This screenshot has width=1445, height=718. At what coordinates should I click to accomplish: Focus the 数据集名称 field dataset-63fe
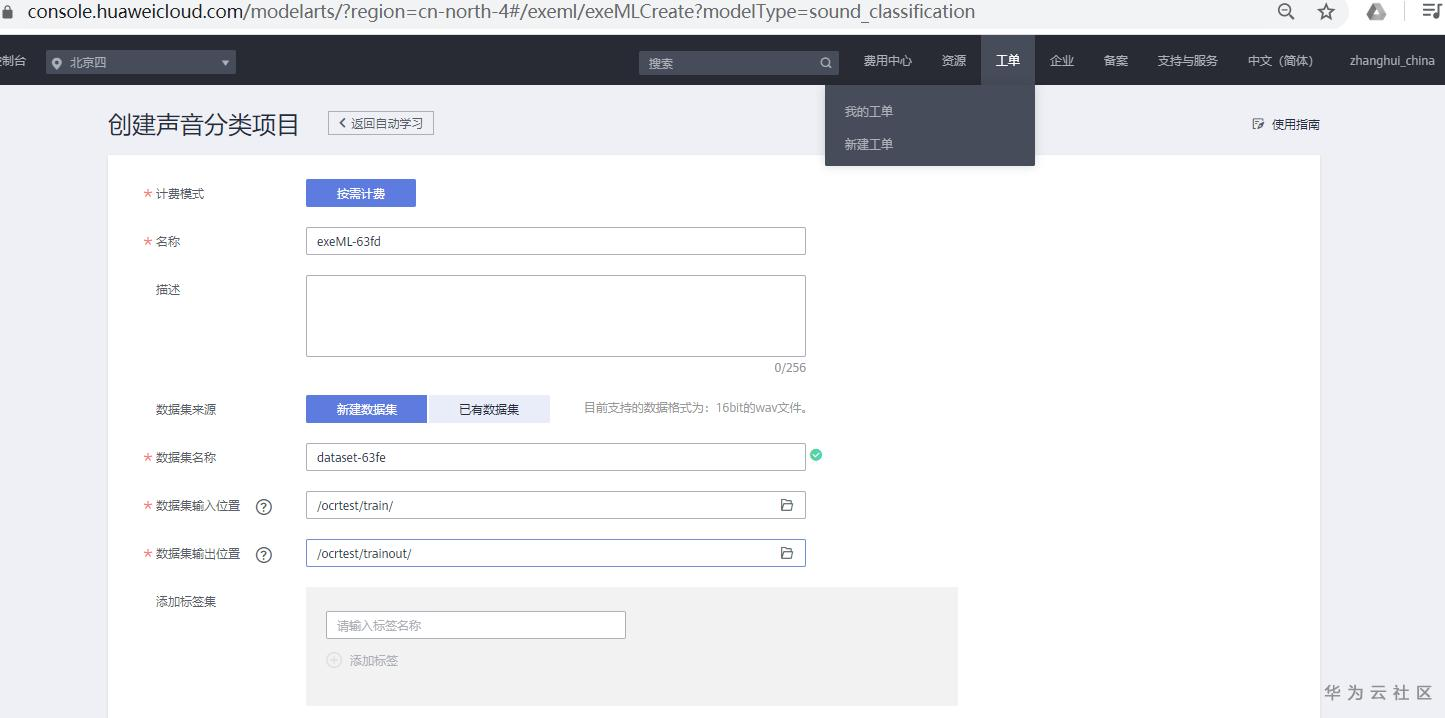[x=556, y=457]
